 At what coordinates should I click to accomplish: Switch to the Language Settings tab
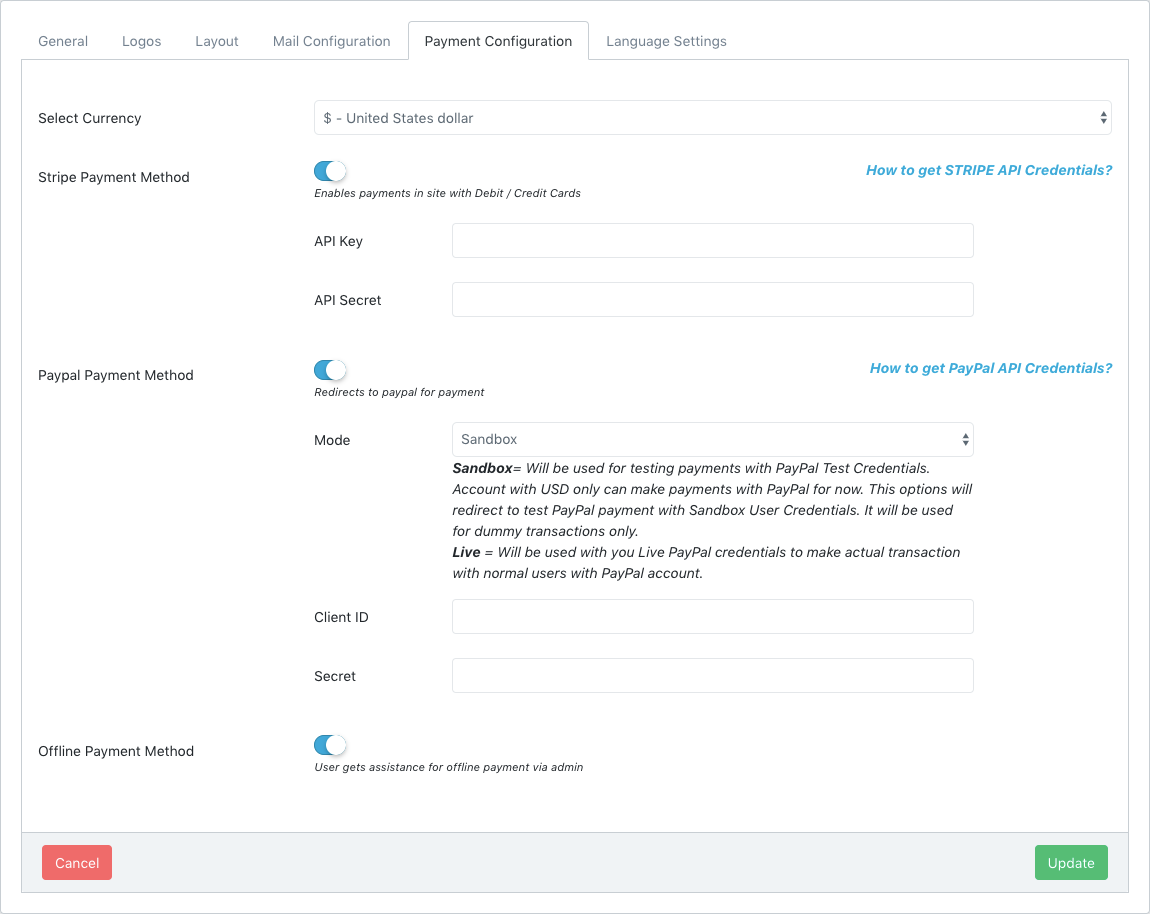(x=666, y=41)
